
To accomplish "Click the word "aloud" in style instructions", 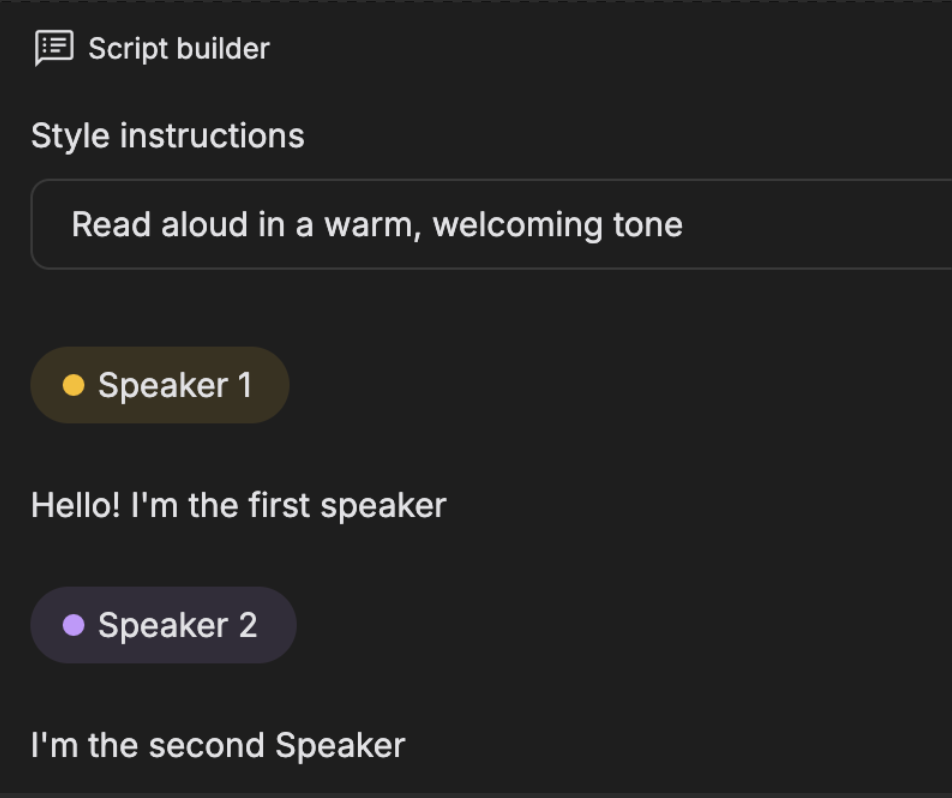I will pos(205,224).
